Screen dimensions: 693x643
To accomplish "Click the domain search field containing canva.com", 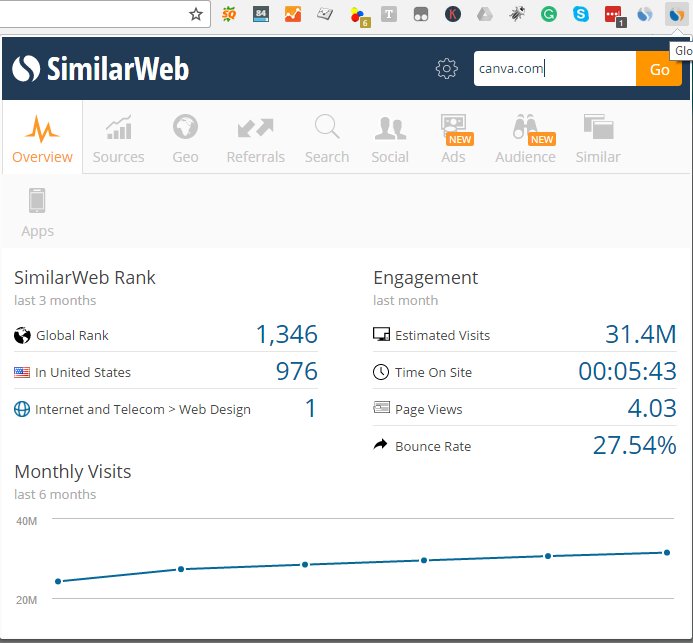I will [555, 68].
